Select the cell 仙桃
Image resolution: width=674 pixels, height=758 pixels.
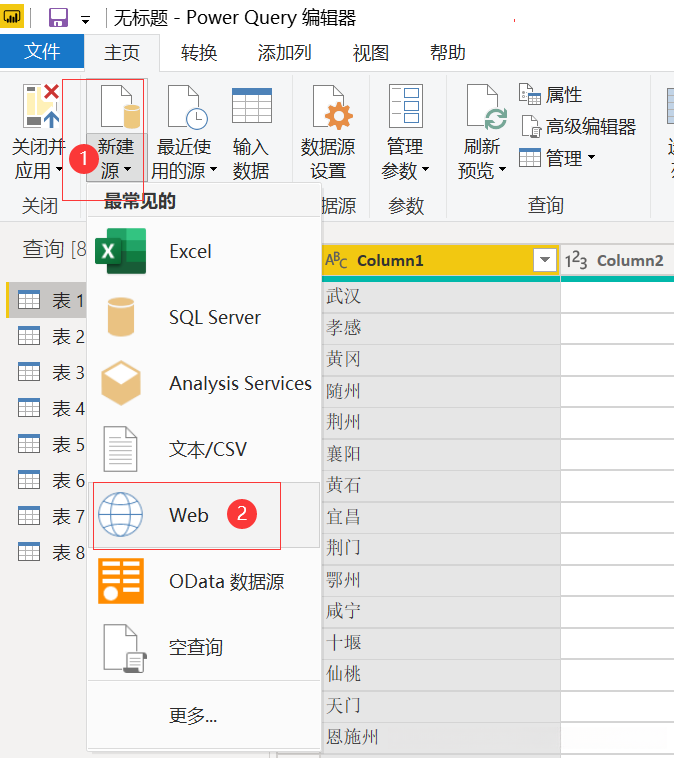(x=441, y=674)
